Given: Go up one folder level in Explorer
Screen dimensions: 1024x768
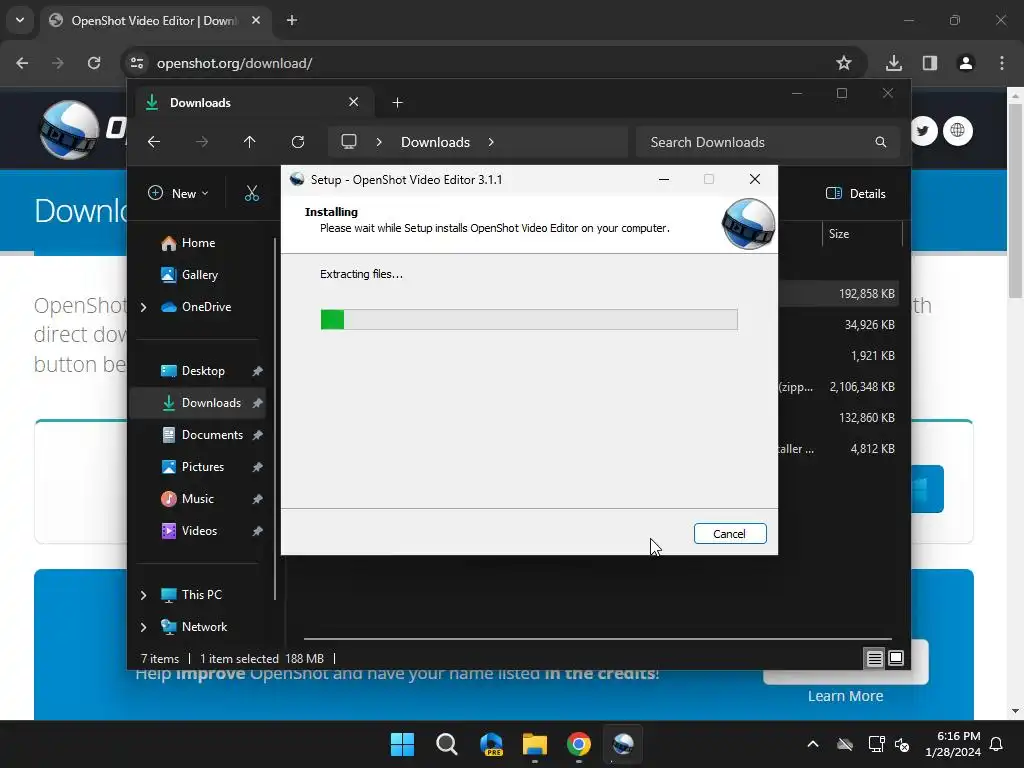Looking at the screenshot, I should point(249,142).
